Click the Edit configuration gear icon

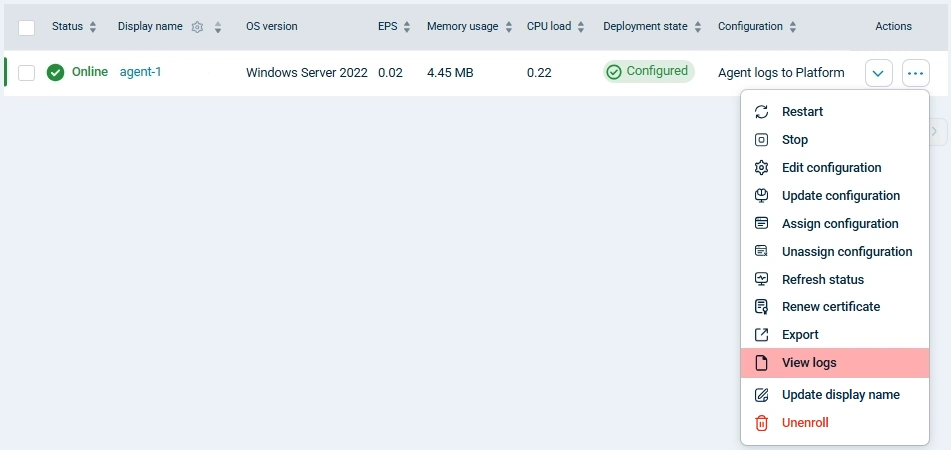[x=761, y=167]
